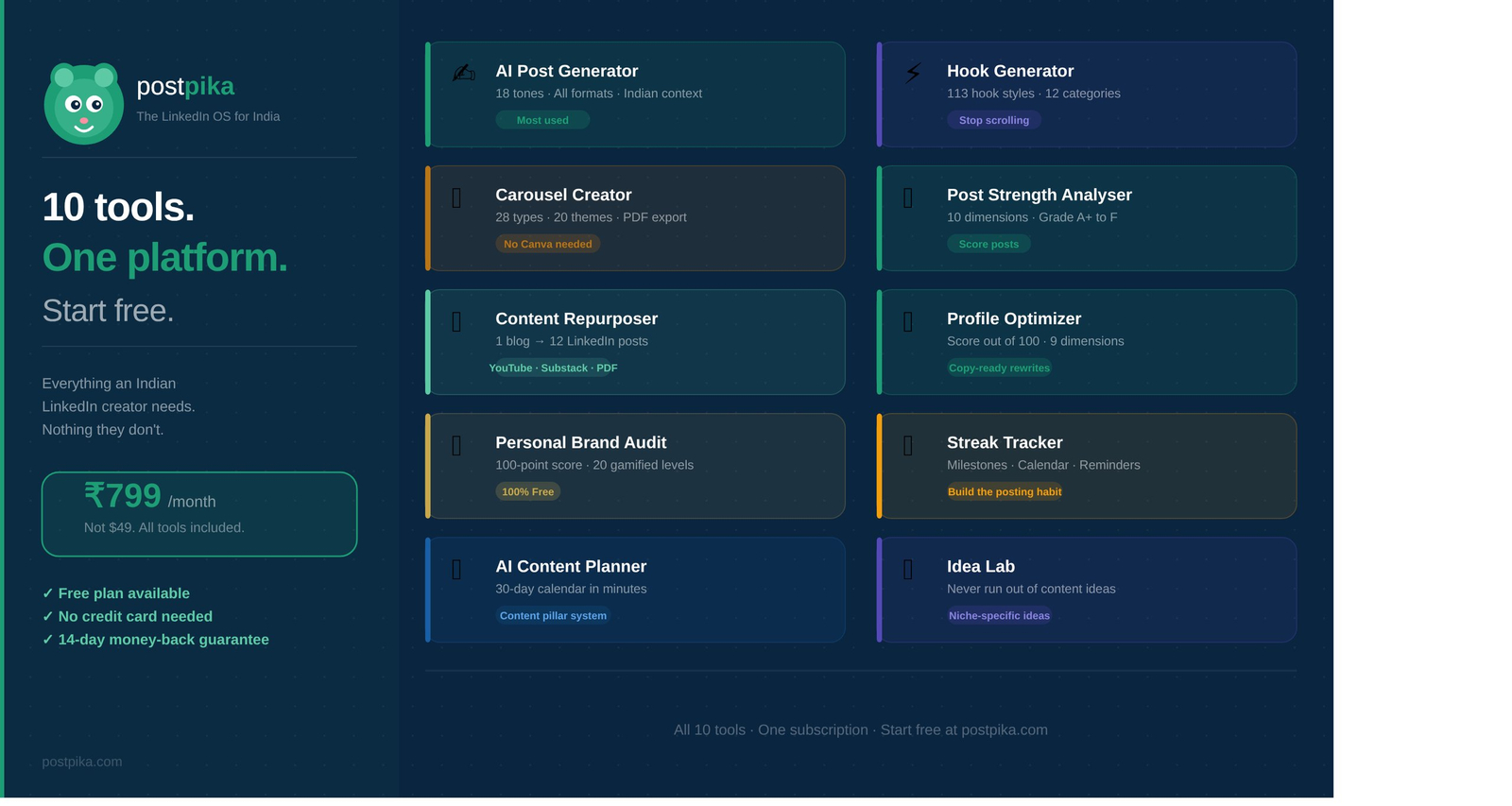Open the Personal Brand Audit card title
Screen dimensions: 1512x806
pos(580,442)
